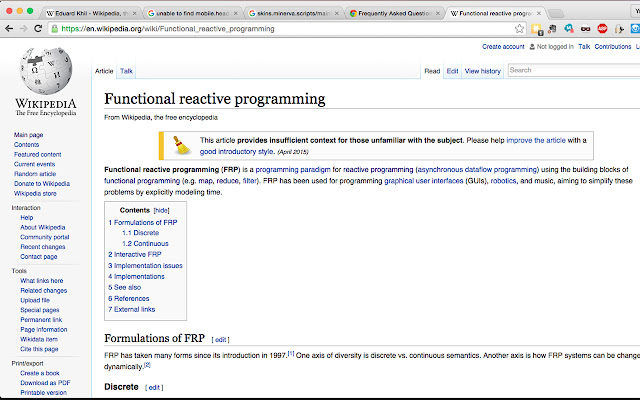Click the Not logged in user icon
Screen dimensions: 640x400
(x=532, y=47)
